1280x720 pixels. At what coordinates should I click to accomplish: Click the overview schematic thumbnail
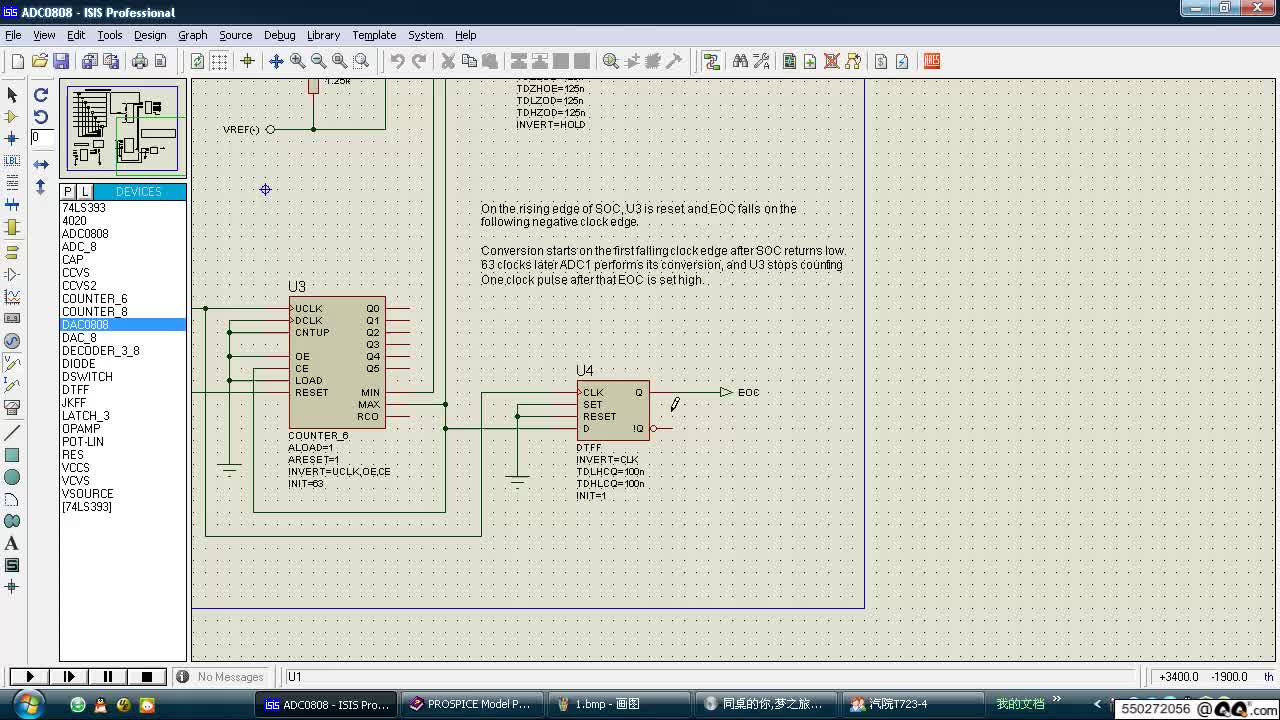coord(123,128)
